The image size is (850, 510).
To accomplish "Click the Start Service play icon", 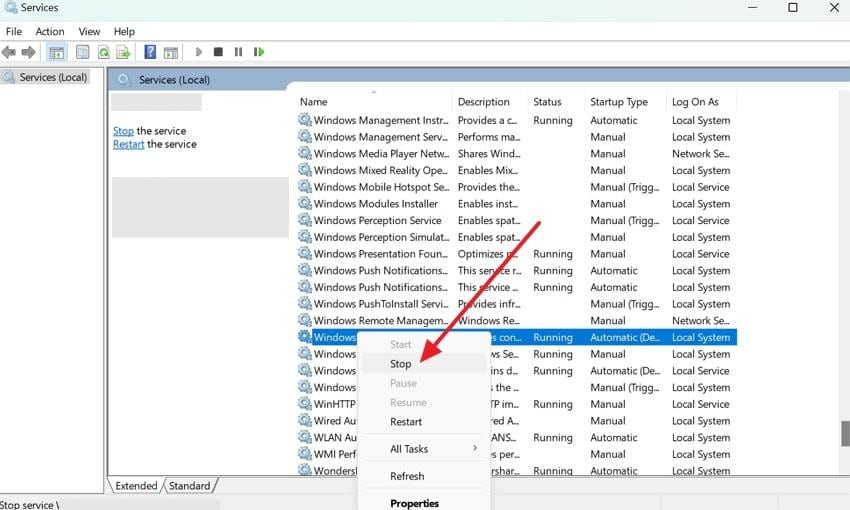I will click(x=198, y=52).
